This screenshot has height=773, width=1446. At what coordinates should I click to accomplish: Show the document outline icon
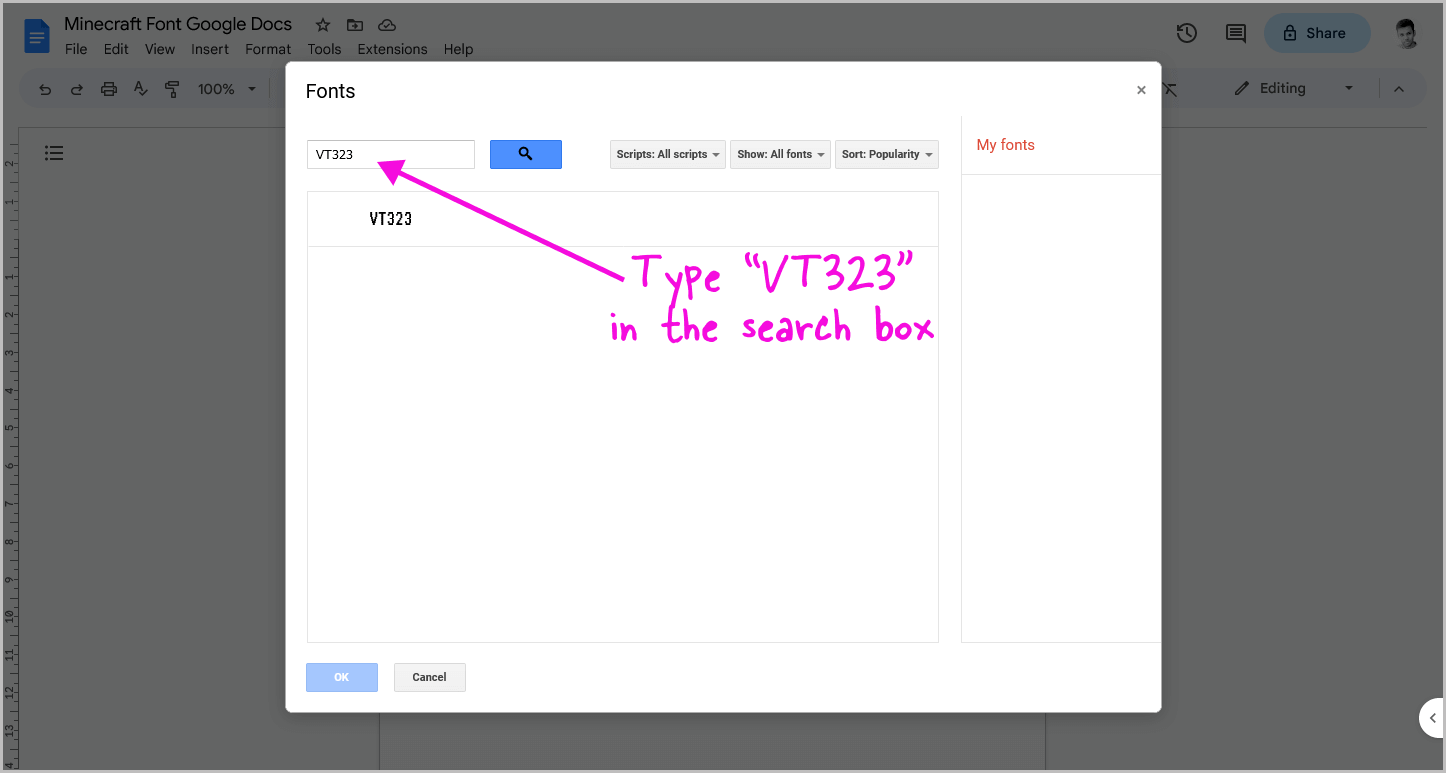(x=55, y=153)
